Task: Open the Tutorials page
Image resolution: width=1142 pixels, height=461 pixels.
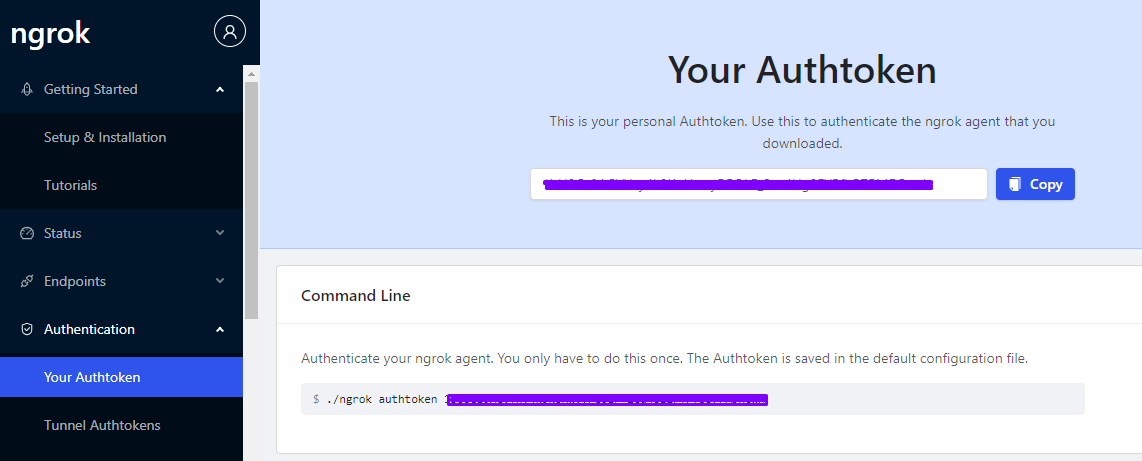Action: pos(70,185)
